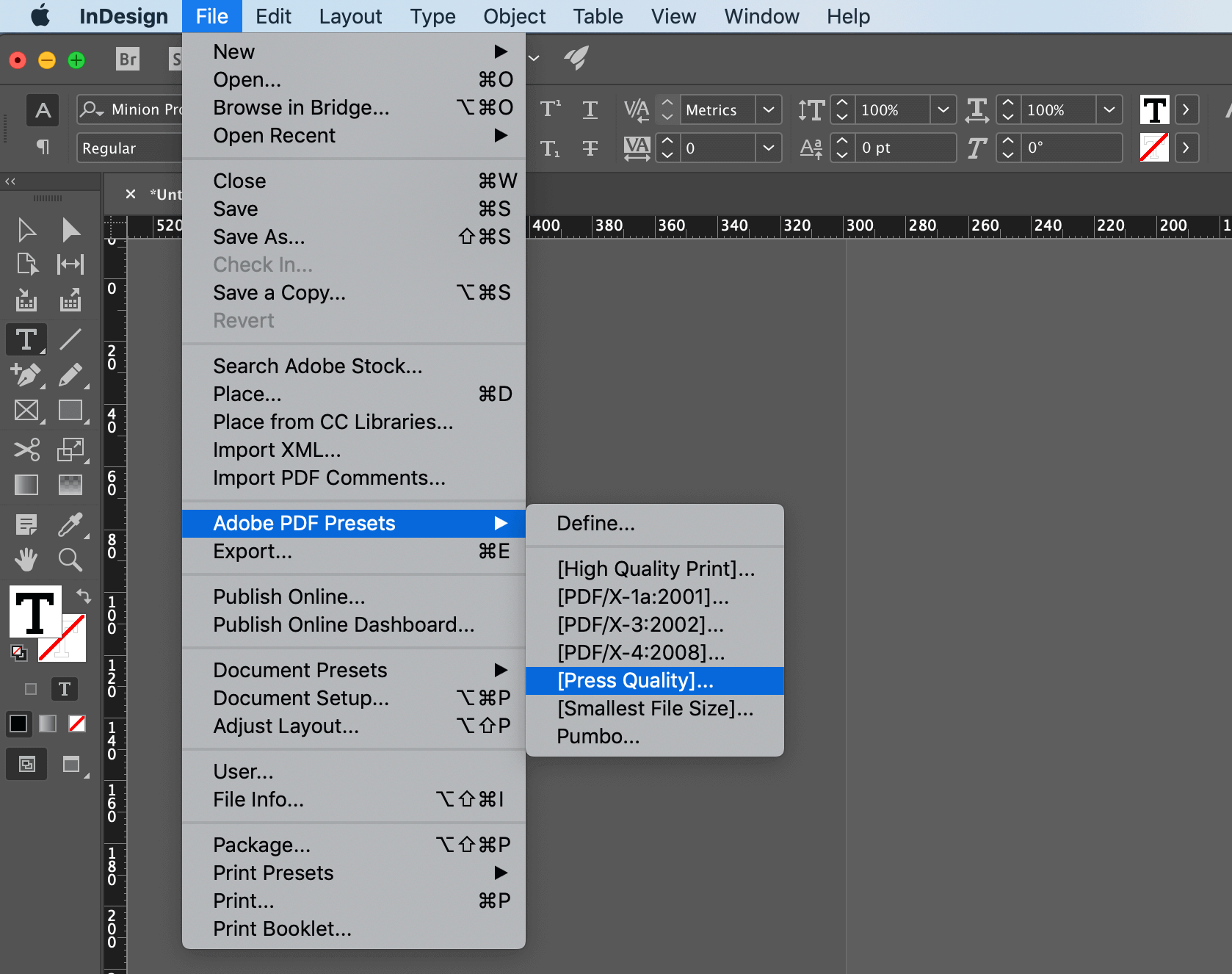1232x974 pixels.
Task: Click the Apply None red slash swatch
Action: [x=77, y=724]
